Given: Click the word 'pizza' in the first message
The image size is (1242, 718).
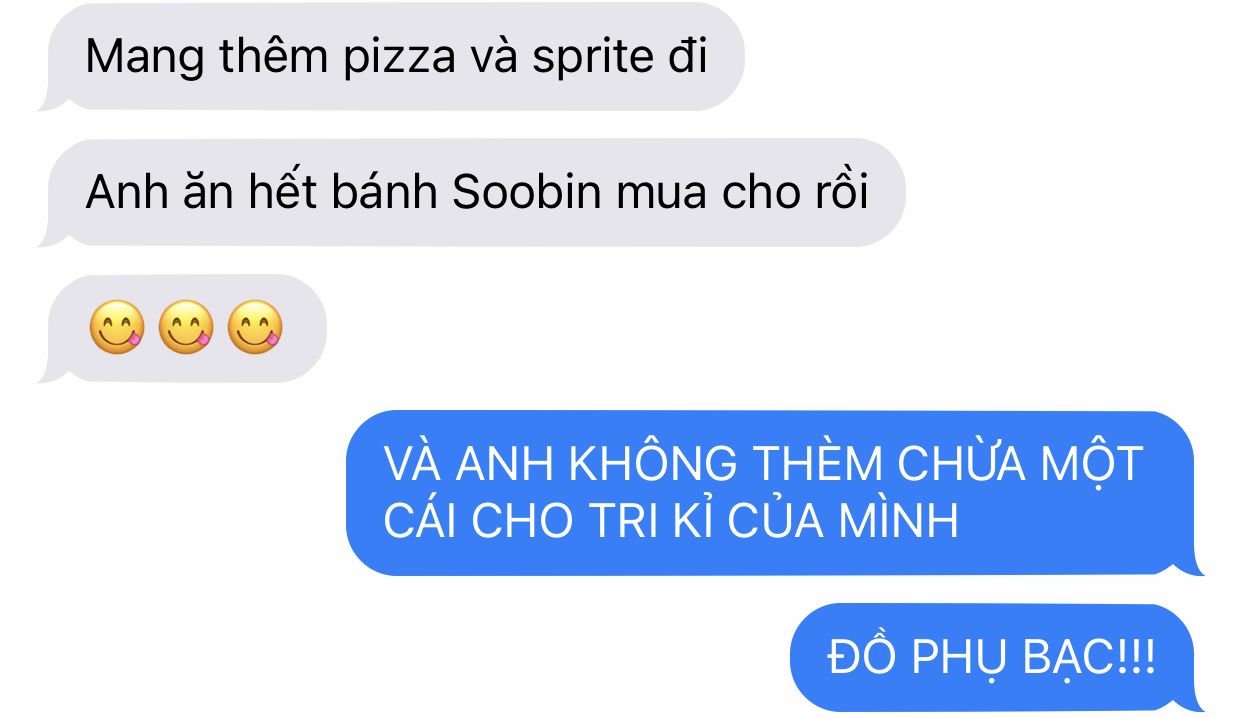Looking at the screenshot, I should [x=398, y=59].
